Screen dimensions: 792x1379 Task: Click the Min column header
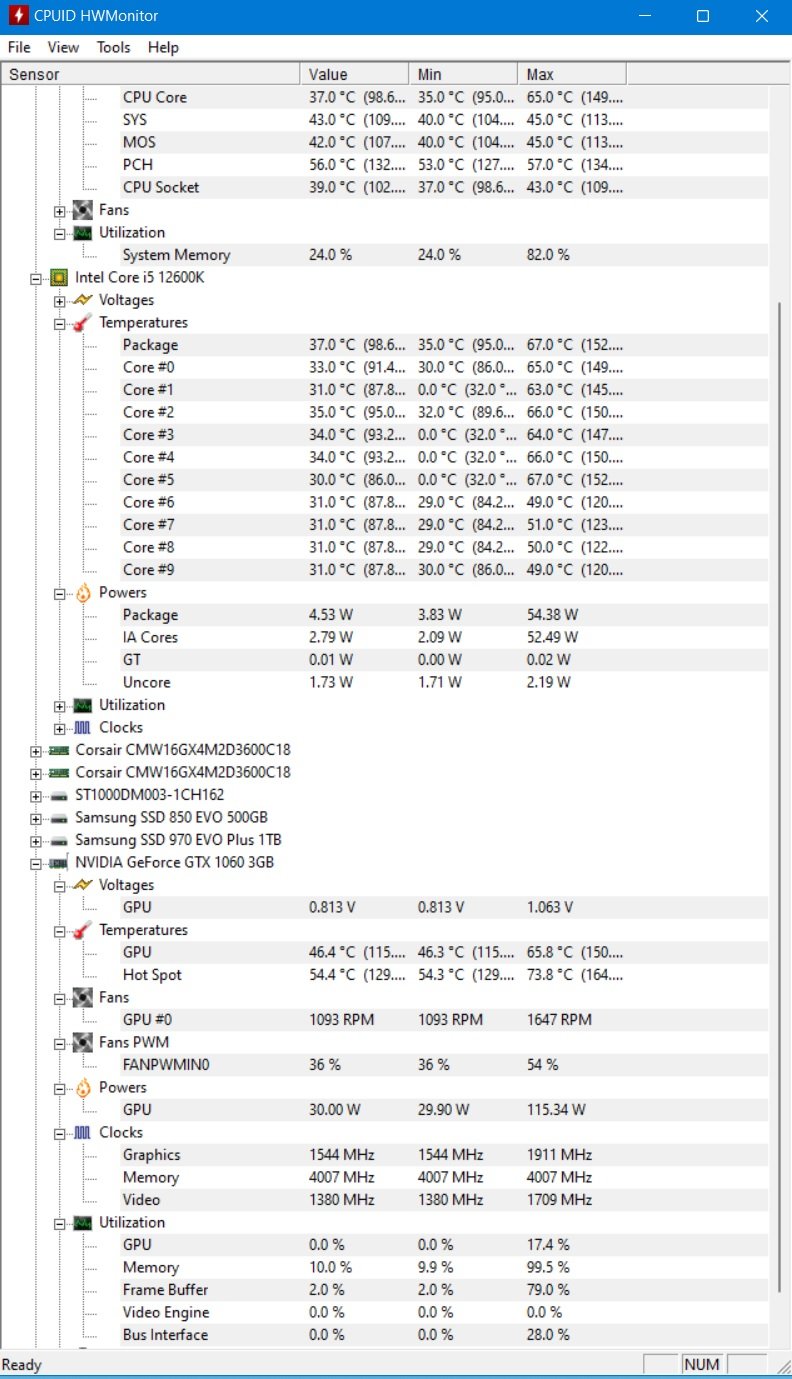(463, 74)
